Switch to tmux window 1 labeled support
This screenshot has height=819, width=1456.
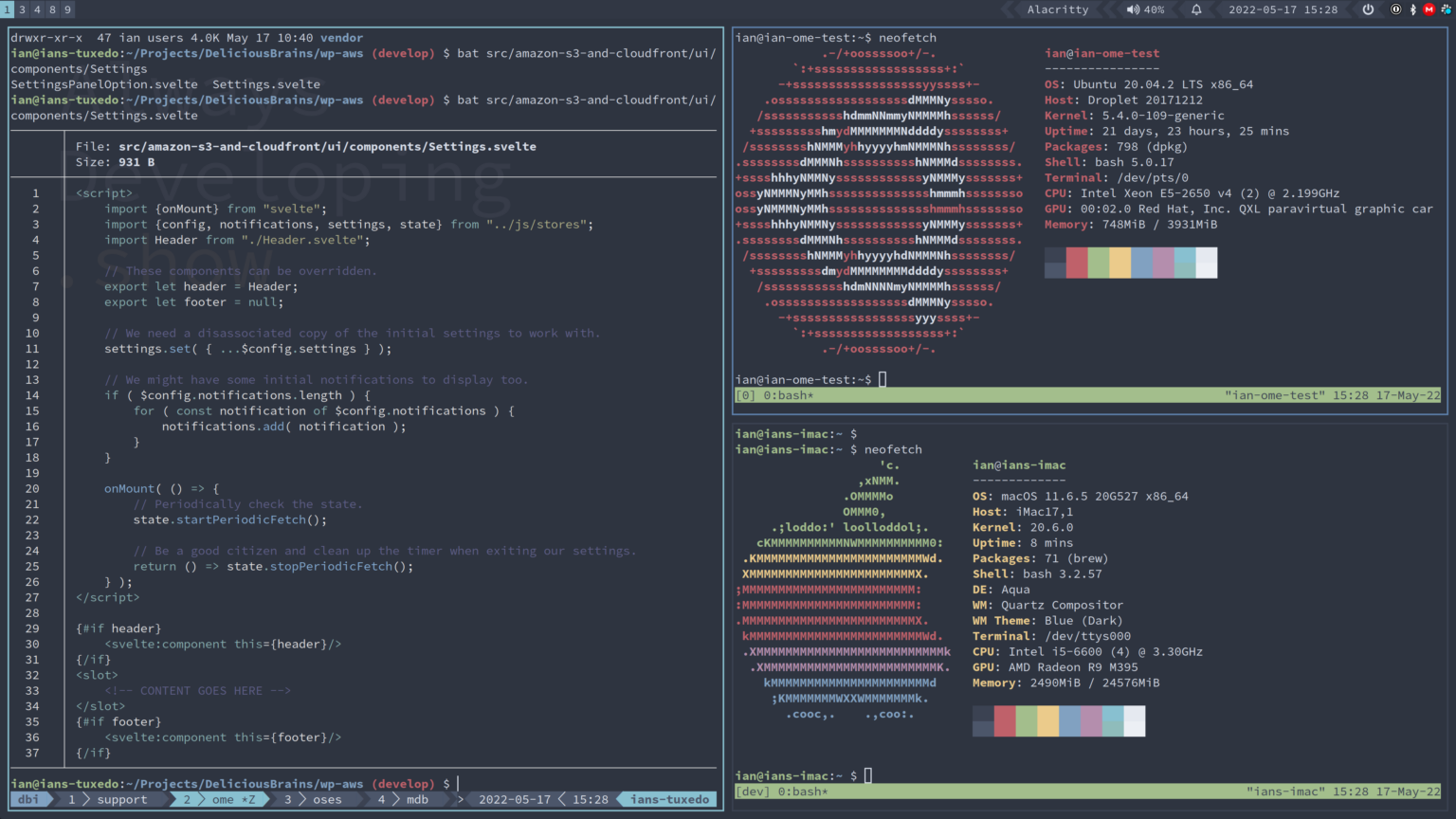pos(121,799)
